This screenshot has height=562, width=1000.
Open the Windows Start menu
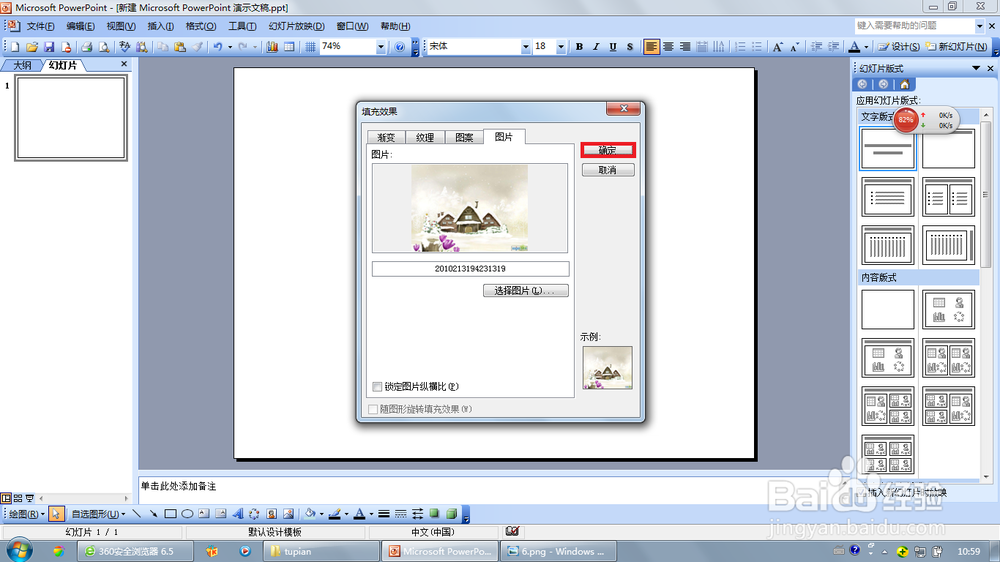pyautogui.click(x=19, y=550)
